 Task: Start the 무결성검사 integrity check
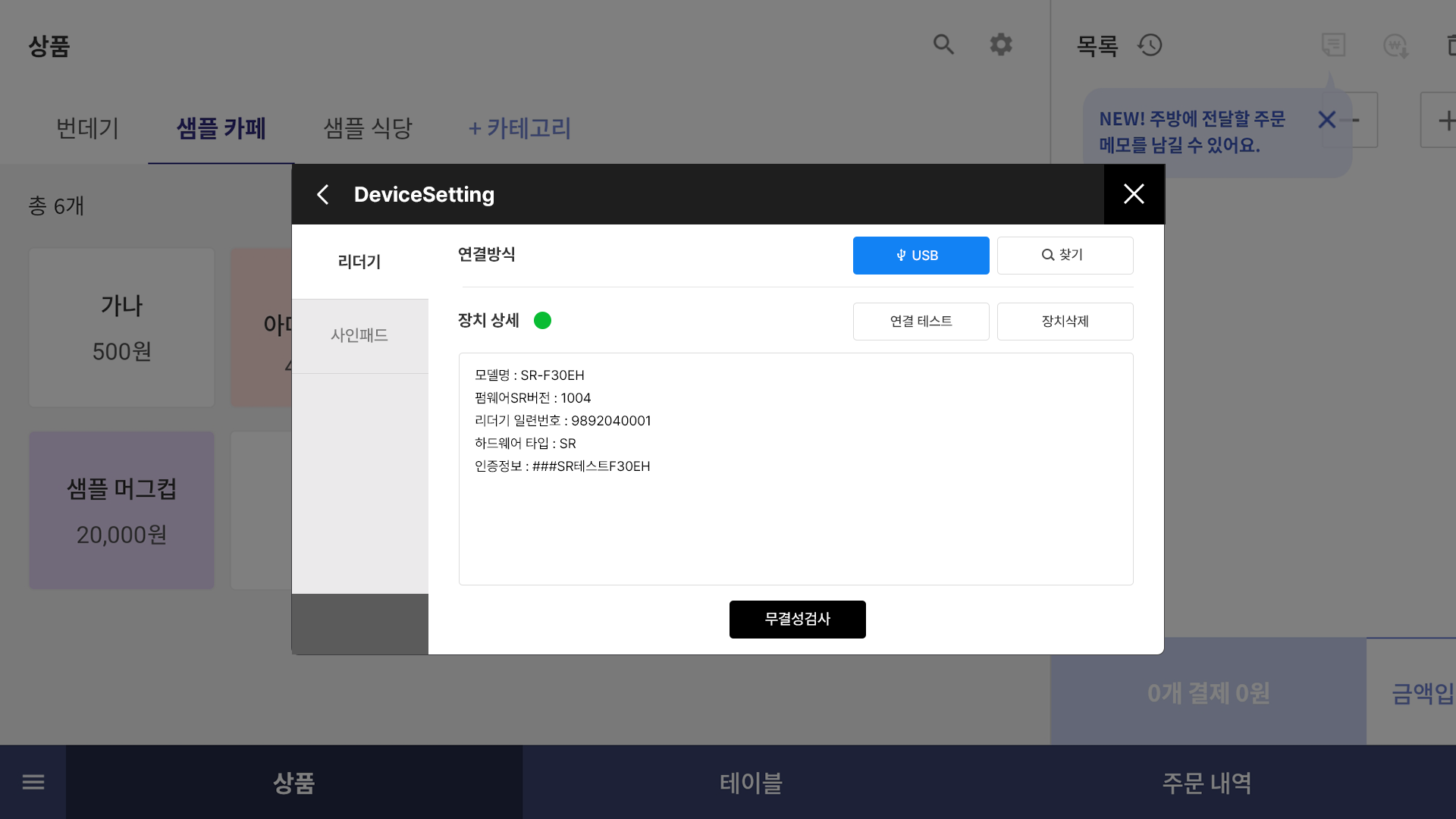click(797, 620)
